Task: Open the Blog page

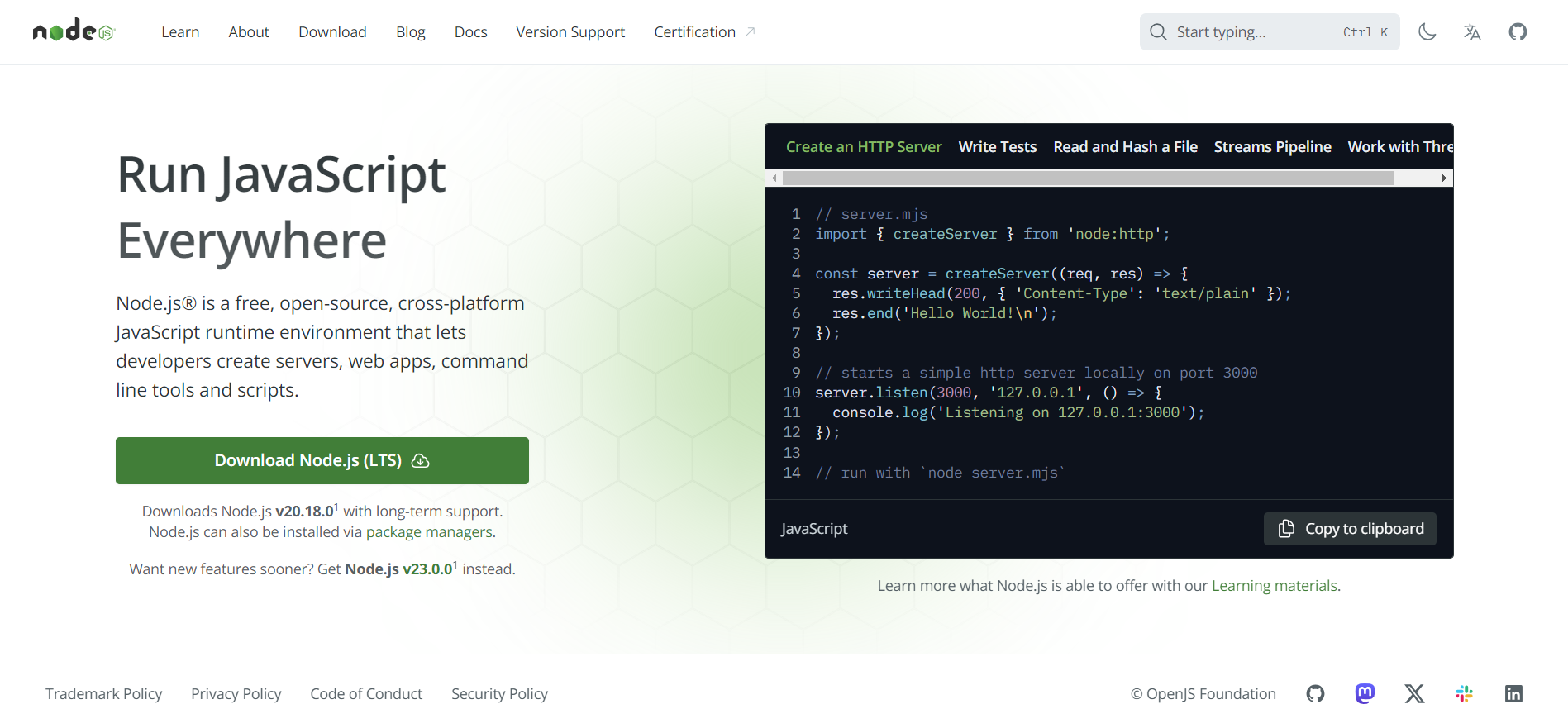Action: coord(410,31)
